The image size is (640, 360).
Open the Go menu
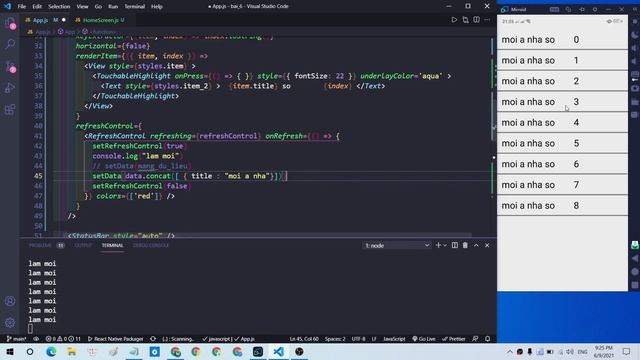tap(98, 6)
